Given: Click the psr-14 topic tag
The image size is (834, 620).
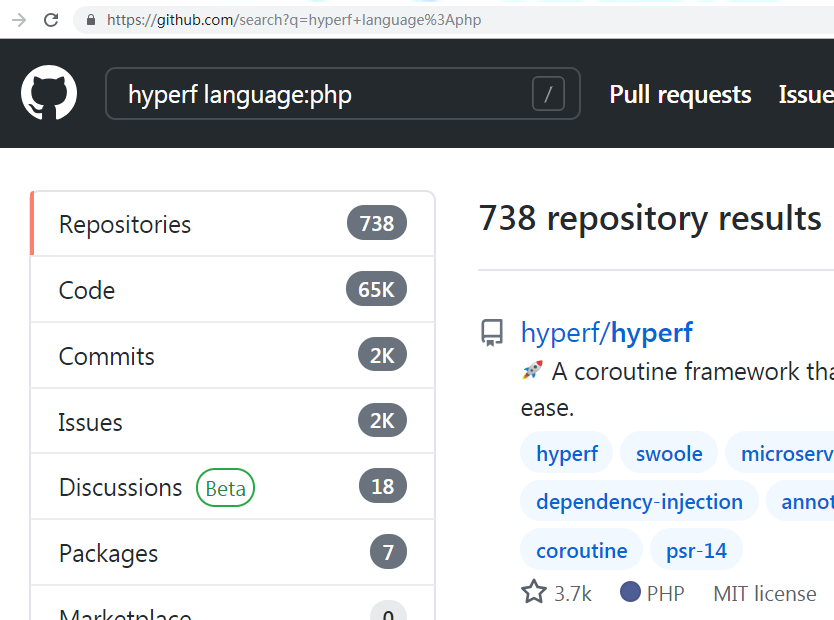Looking at the screenshot, I should (x=696, y=550).
